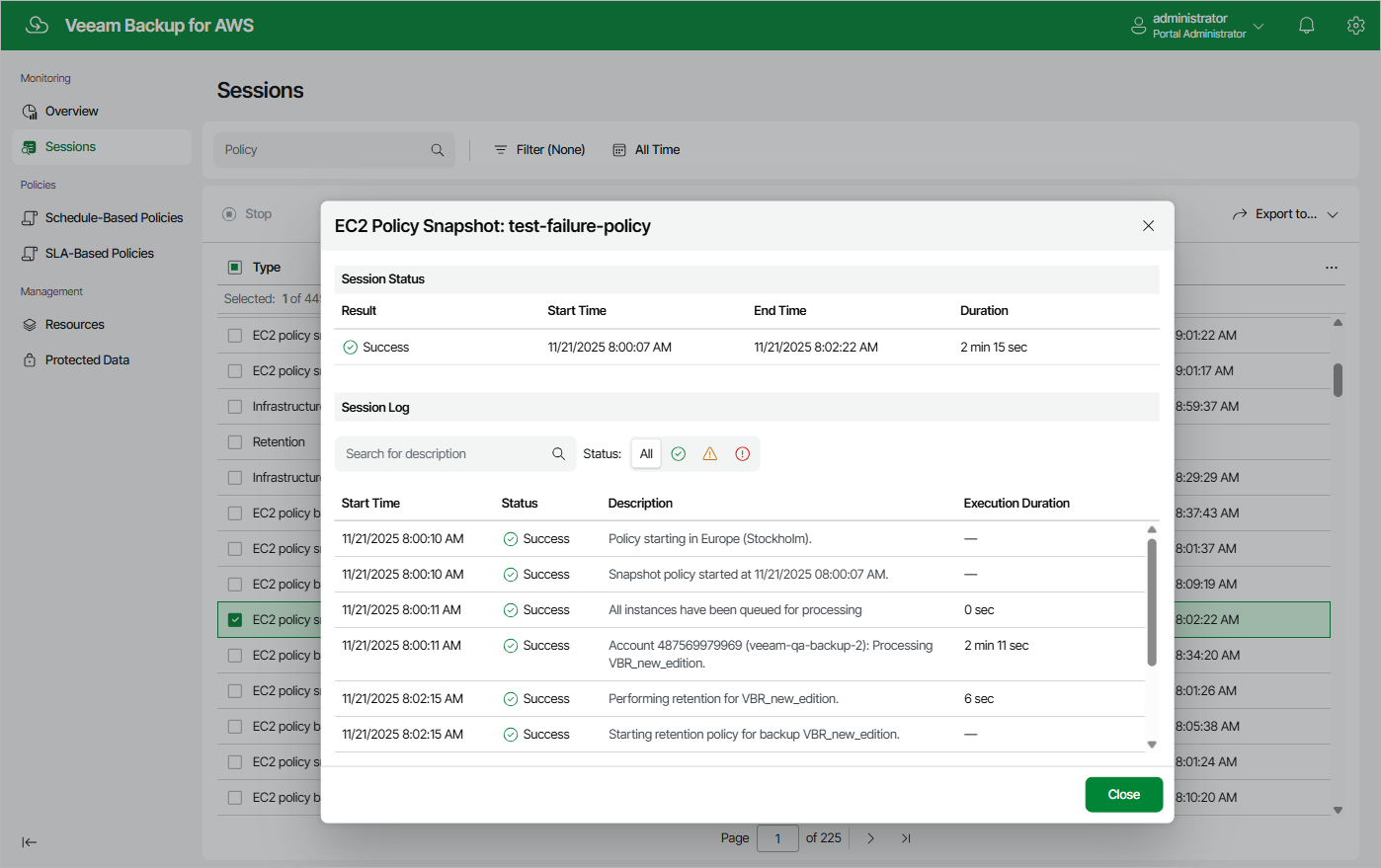Viewport: 1381px width, 868px height.
Task: Jump to the last page arrow
Action: pyautogui.click(x=906, y=838)
